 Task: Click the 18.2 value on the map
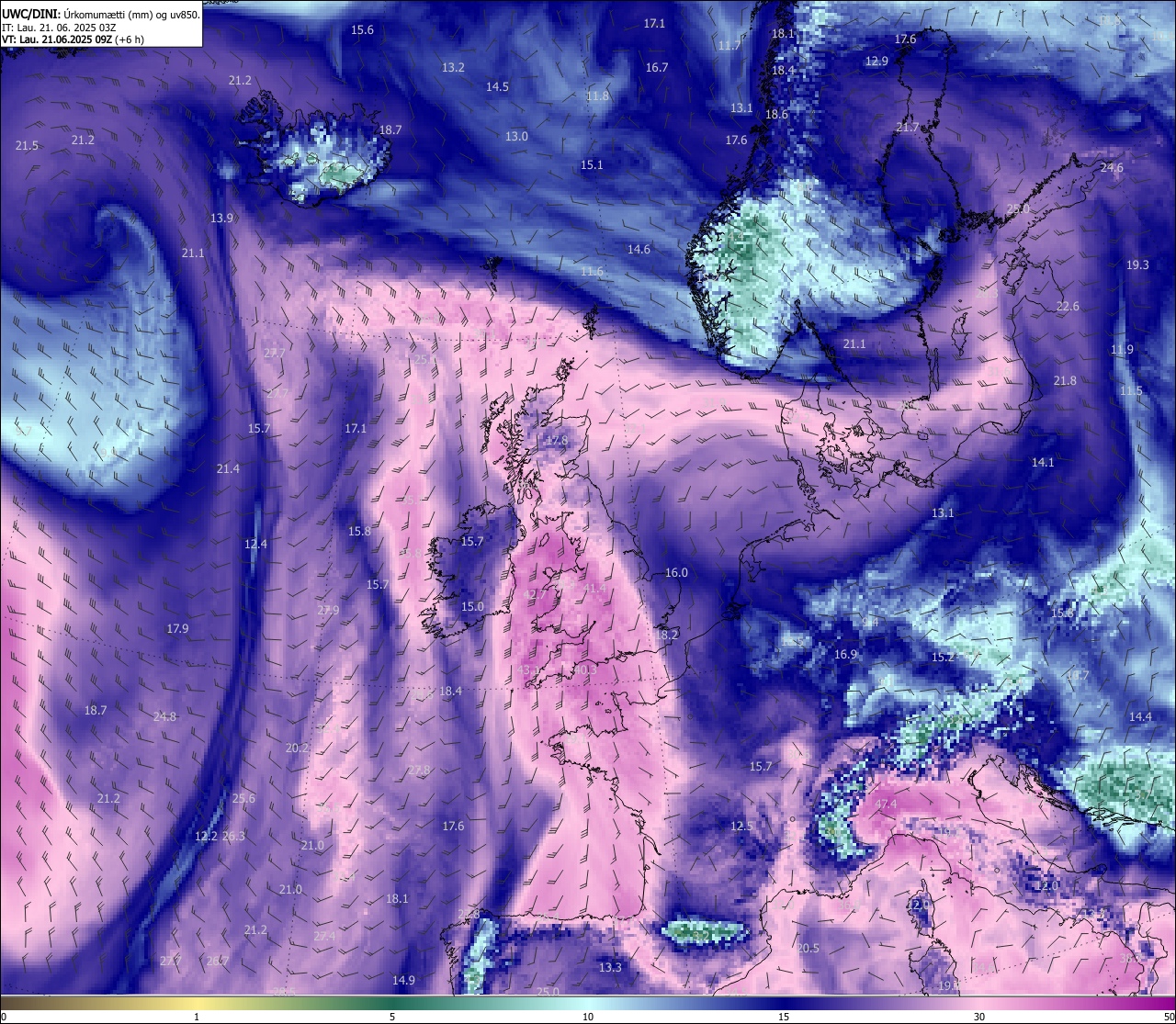tap(667, 636)
